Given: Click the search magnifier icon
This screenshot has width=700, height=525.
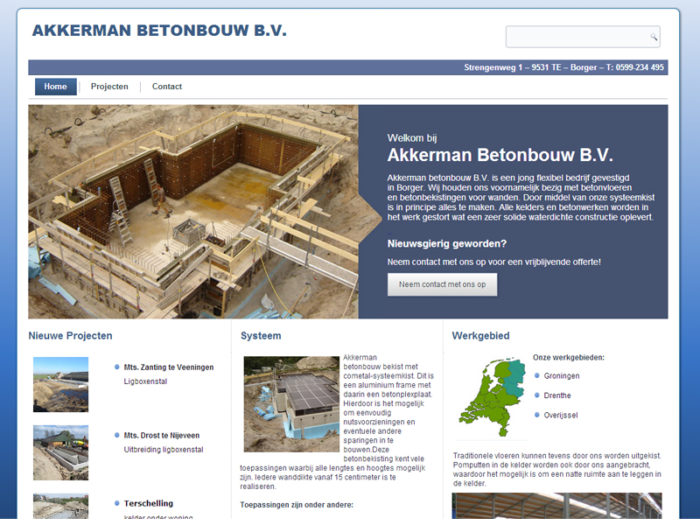Looking at the screenshot, I should [653, 37].
